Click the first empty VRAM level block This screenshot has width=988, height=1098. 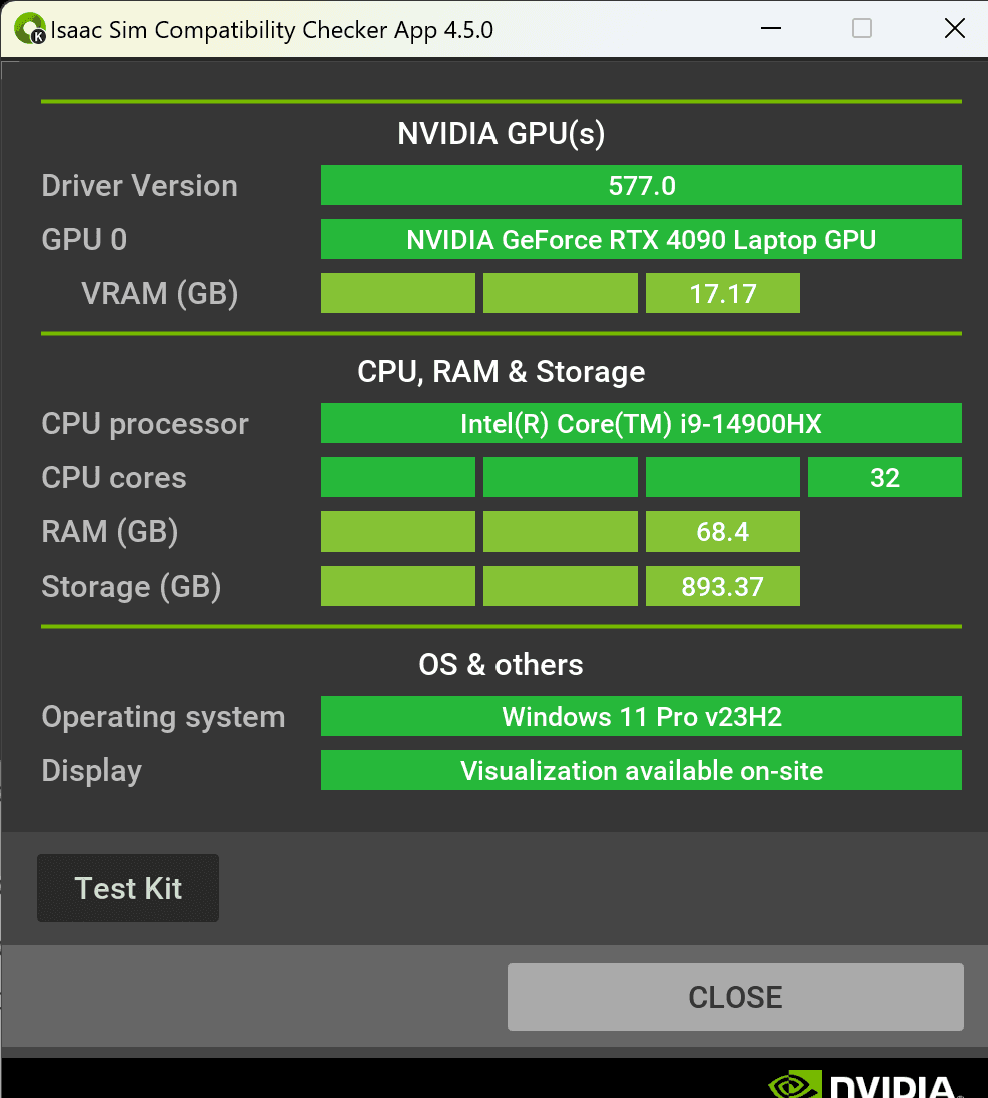pos(398,293)
